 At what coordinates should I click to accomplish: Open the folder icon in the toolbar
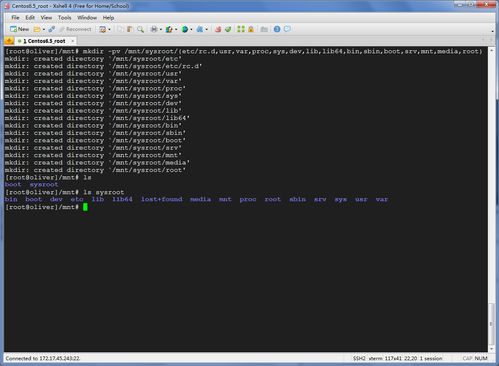[37, 29]
